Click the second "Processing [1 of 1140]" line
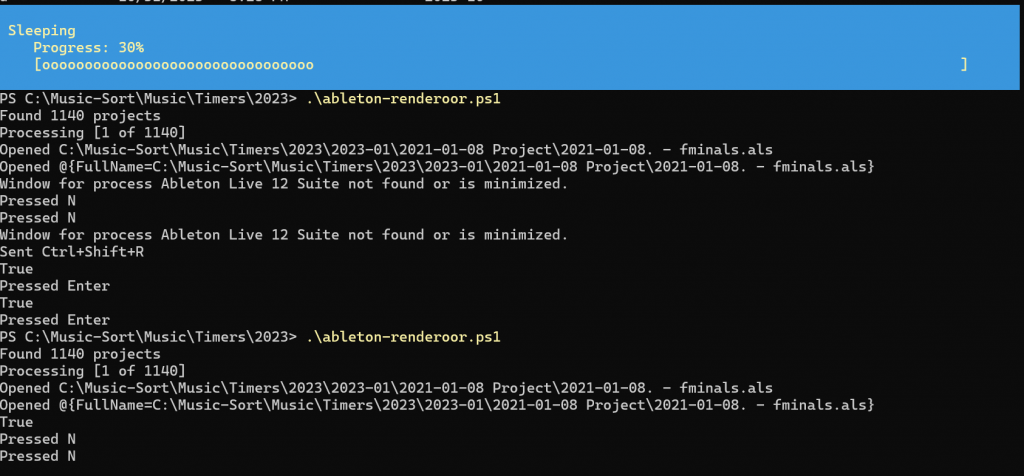The image size is (1024, 476). coord(92,371)
